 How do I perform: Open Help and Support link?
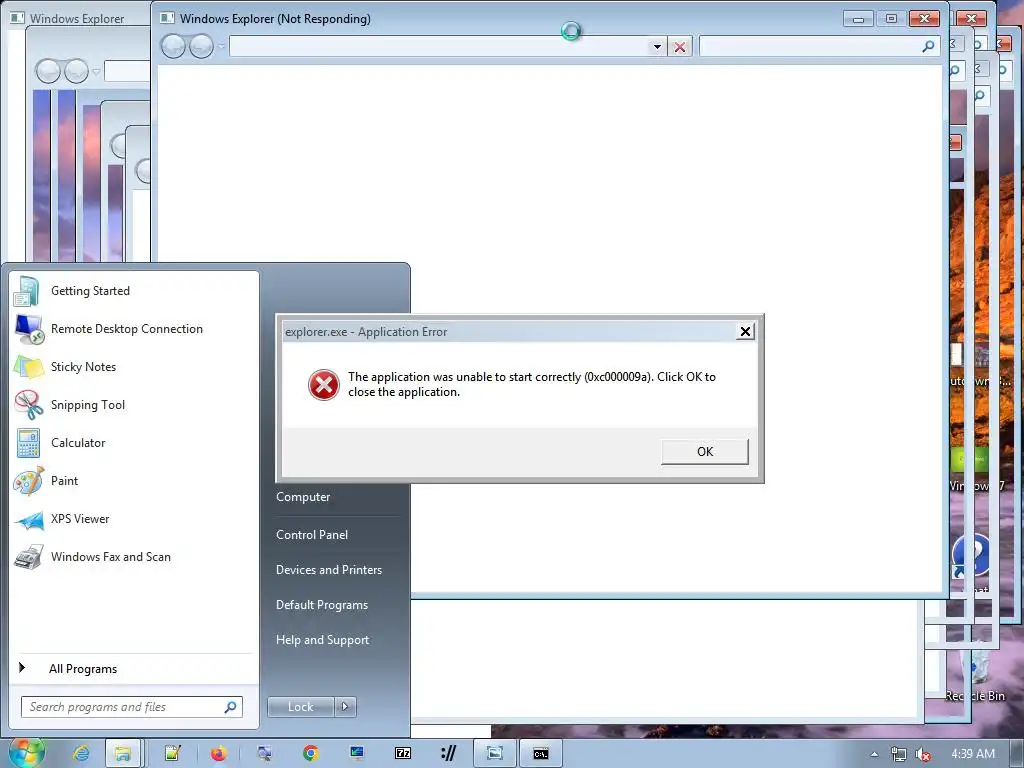pos(322,641)
